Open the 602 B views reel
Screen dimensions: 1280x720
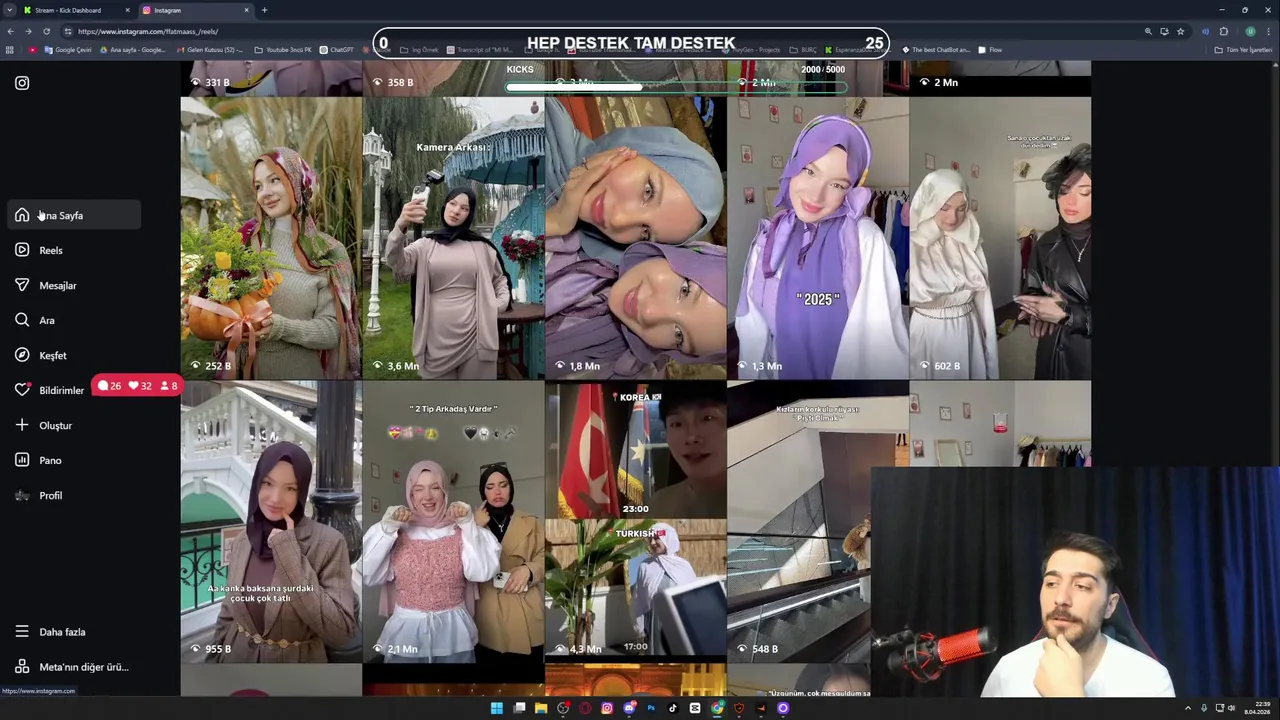pos(1000,238)
